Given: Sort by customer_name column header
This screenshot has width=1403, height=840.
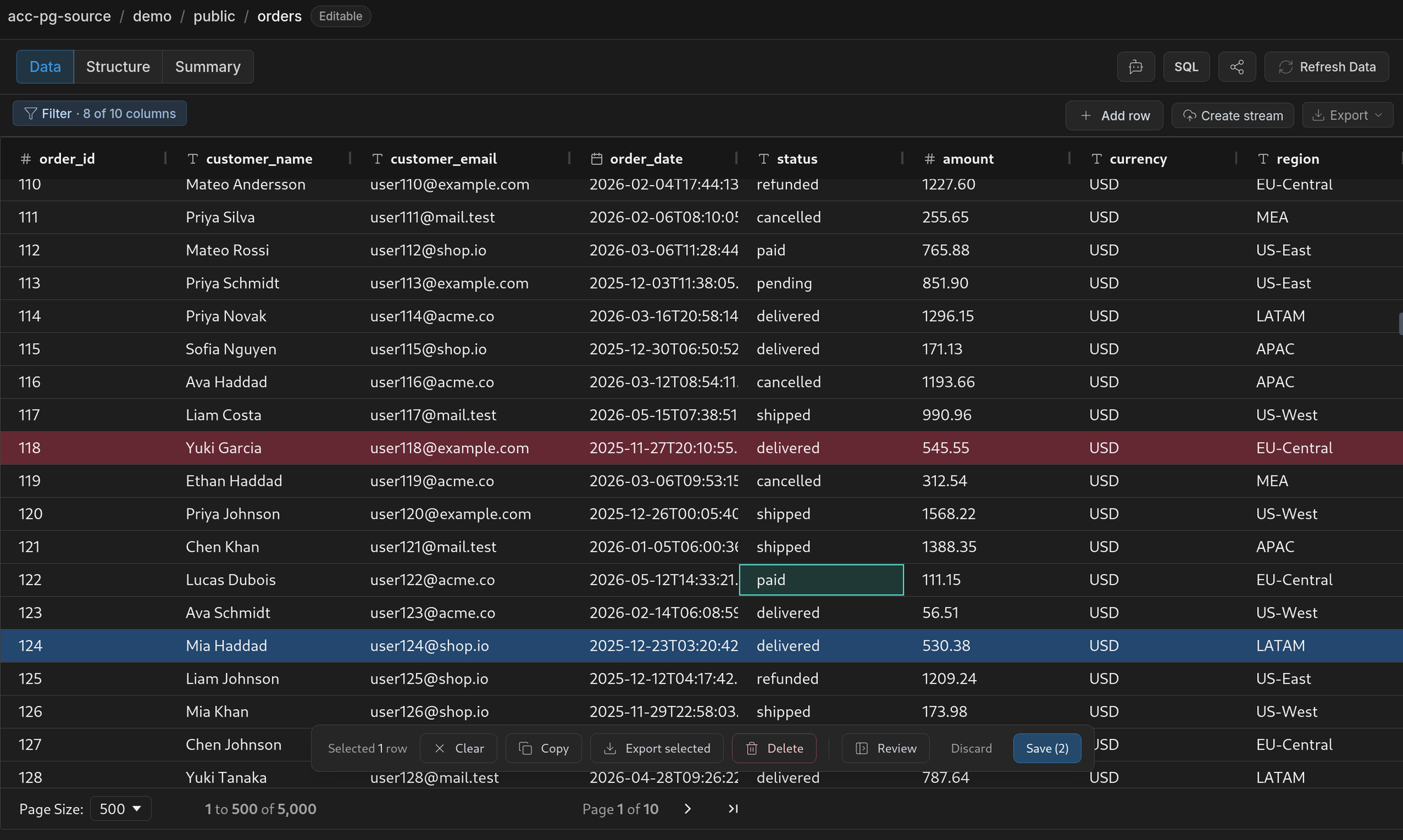Looking at the screenshot, I should [x=259, y=159].
